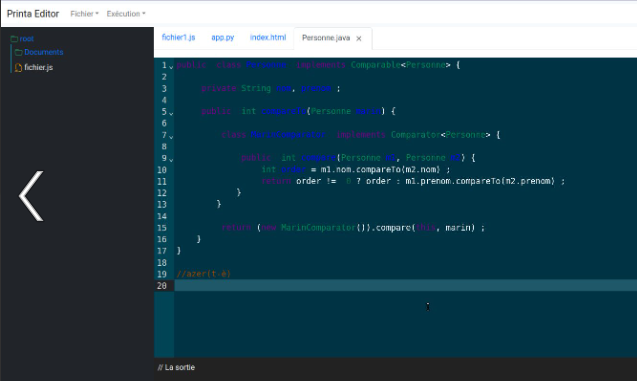Screen dimensions: 637x381
Task: Click the fichier.js file icon
Action: click(18, 67)
